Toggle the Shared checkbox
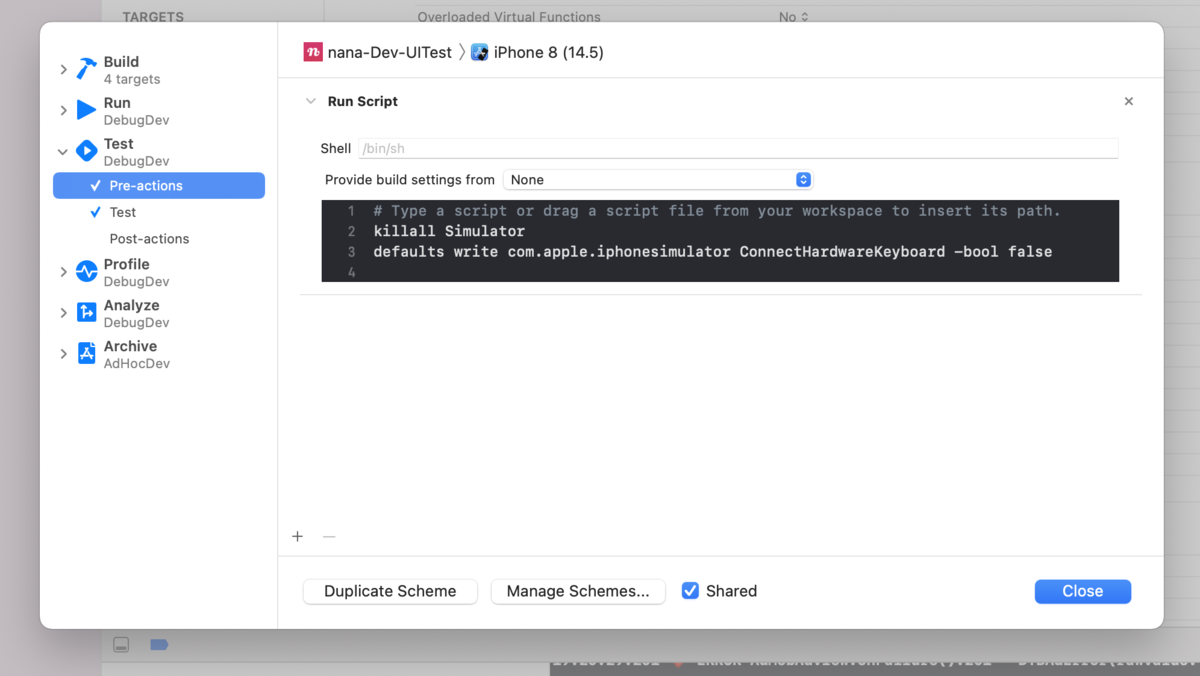The image size is (1200, 676). pos(690,591)
